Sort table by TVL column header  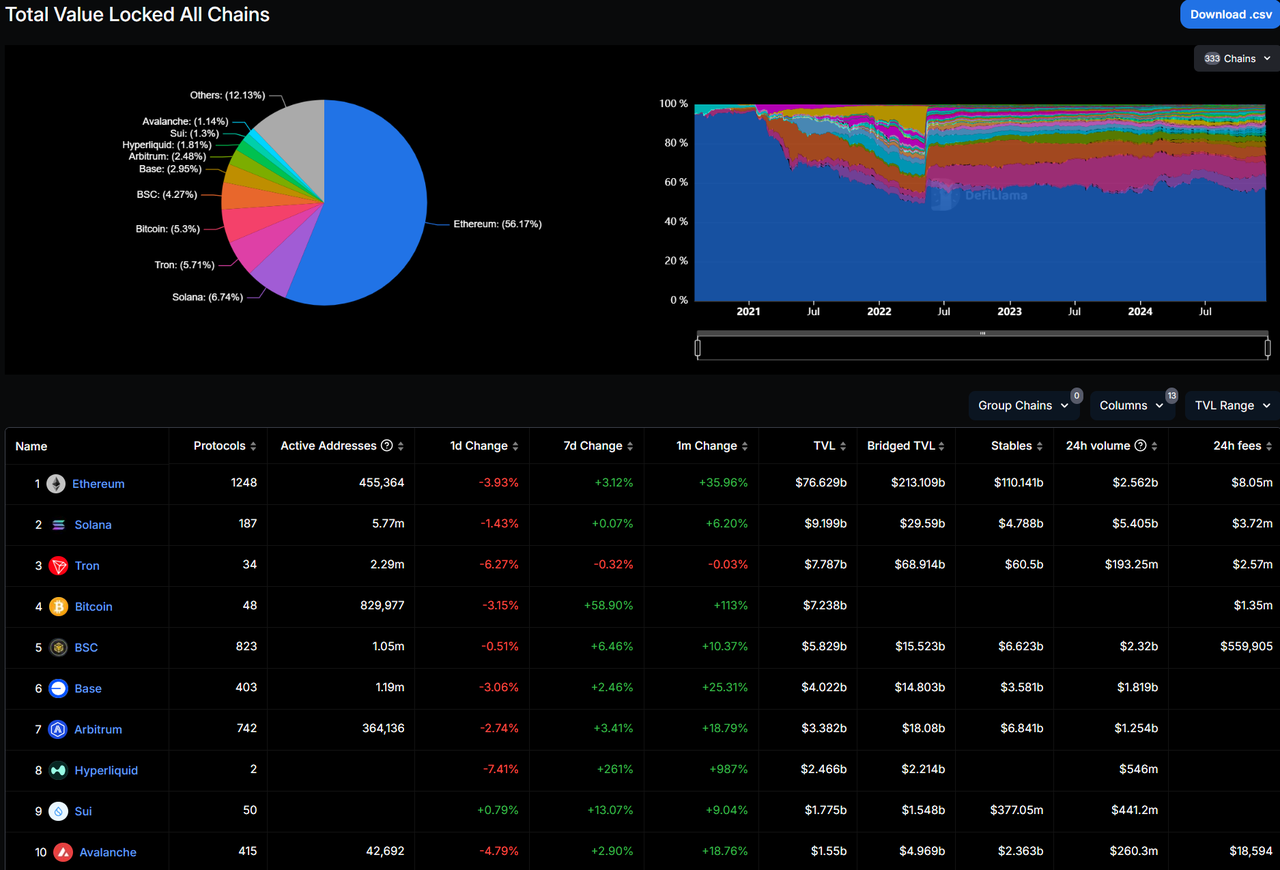pos(828,446)
